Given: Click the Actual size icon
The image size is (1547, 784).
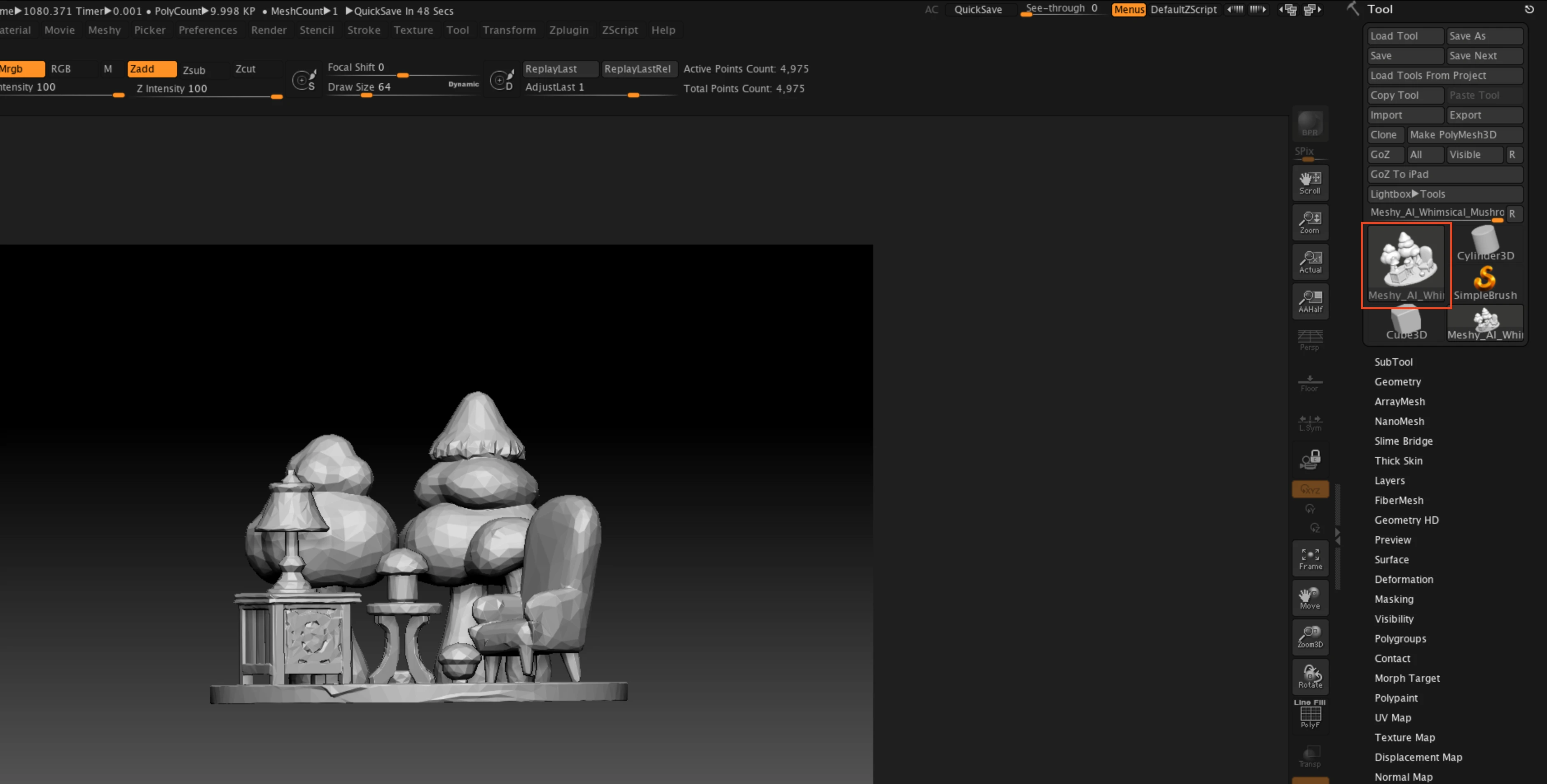Looking at the screenshot, I should tap(1310, 262).
